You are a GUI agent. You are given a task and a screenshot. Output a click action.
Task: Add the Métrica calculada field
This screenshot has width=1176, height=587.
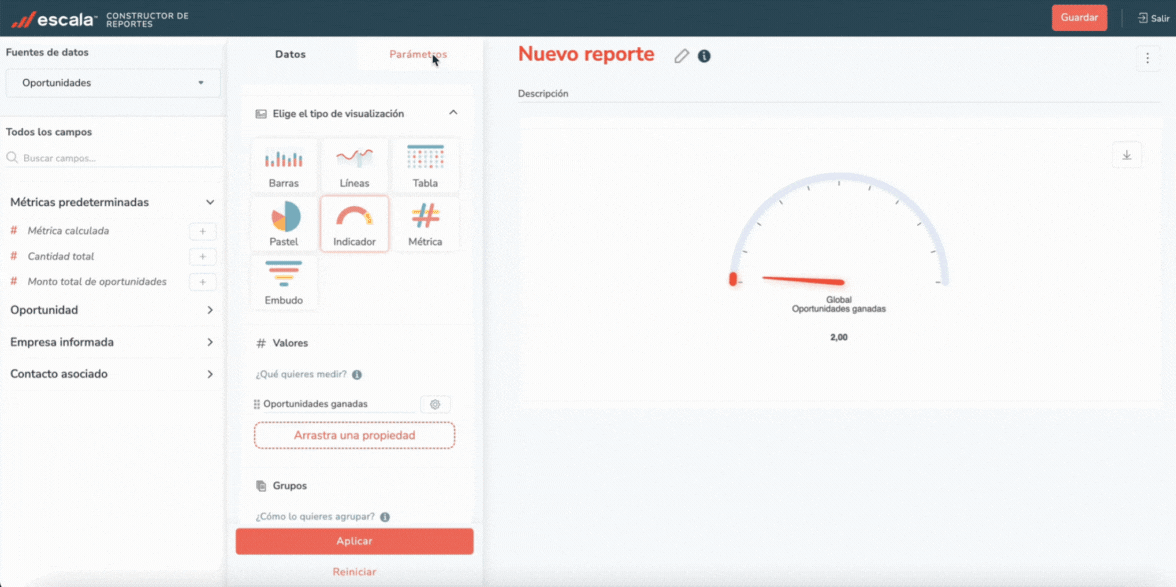202,231
